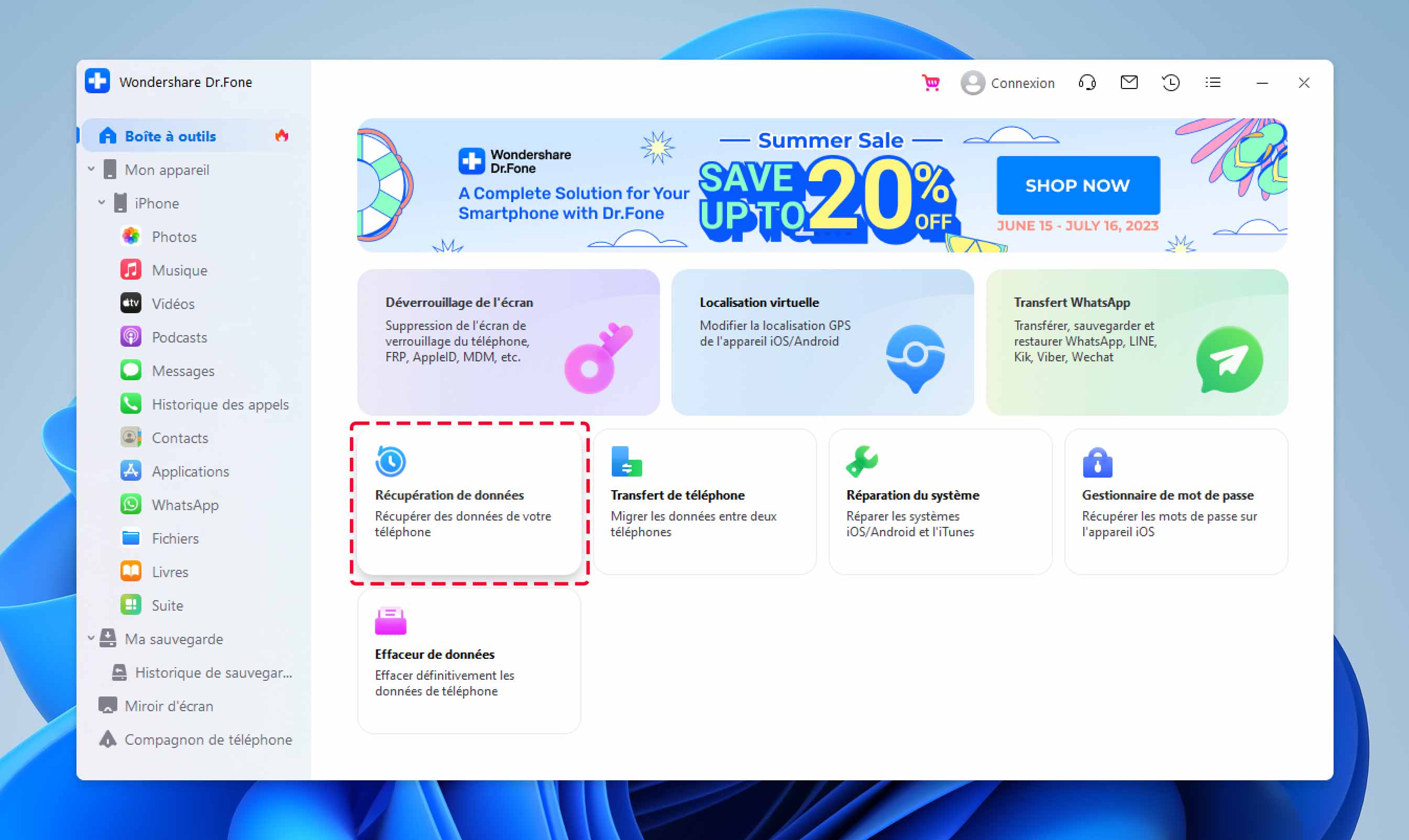Screen dimensions: 1409x840
Task: Open the shopping cart icon
Action: tap(931, 83)
